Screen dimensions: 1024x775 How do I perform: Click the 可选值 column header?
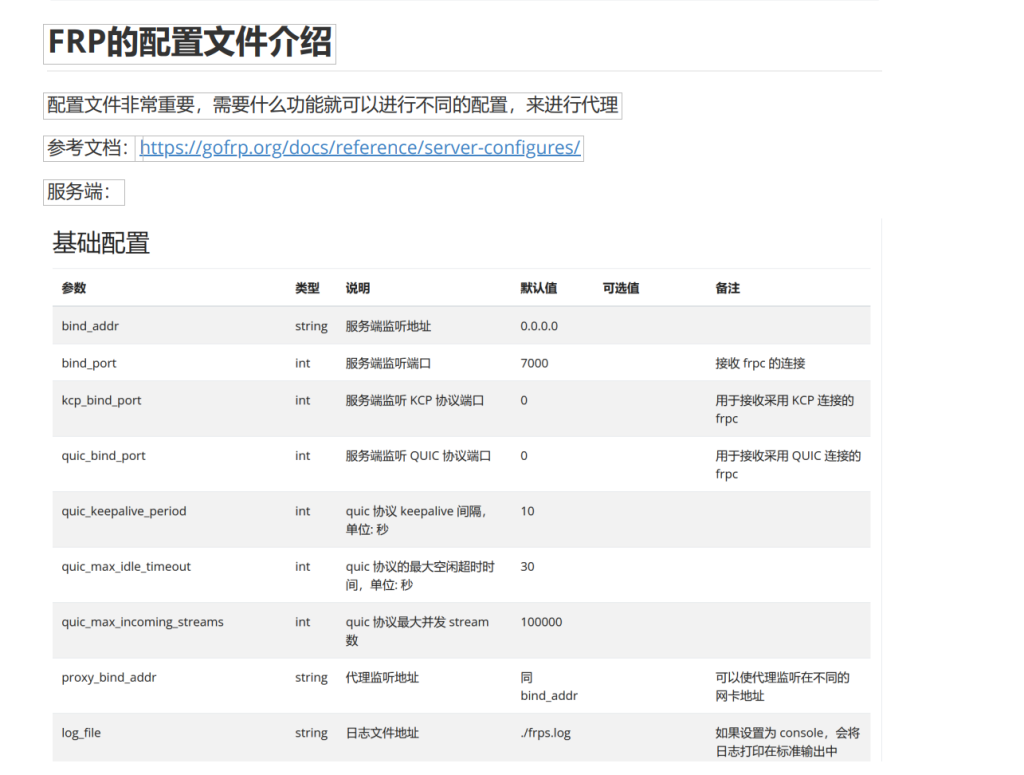[621, 288]
